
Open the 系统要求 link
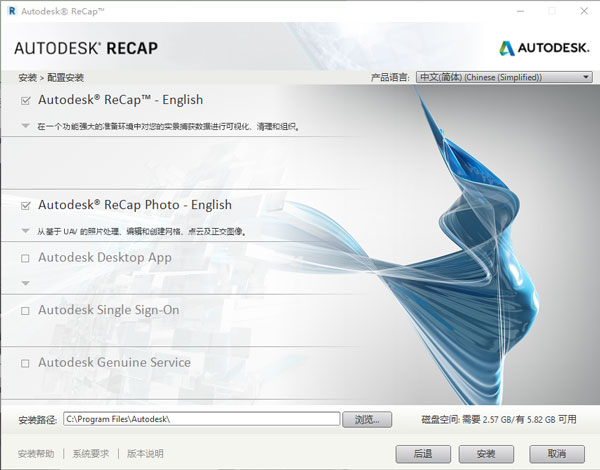point(93,453)
